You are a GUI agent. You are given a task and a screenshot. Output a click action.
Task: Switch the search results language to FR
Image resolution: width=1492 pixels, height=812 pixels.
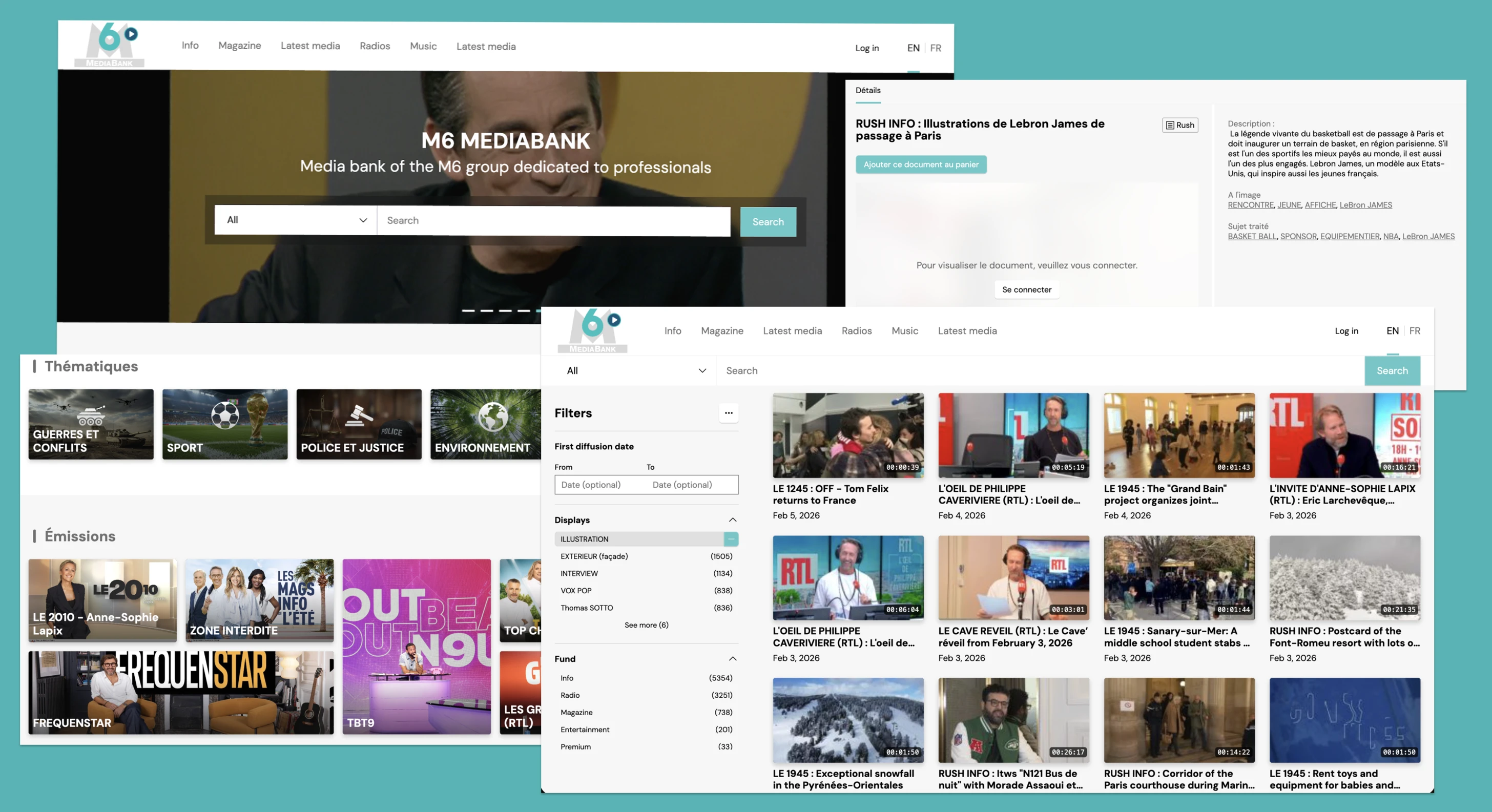1415,331
